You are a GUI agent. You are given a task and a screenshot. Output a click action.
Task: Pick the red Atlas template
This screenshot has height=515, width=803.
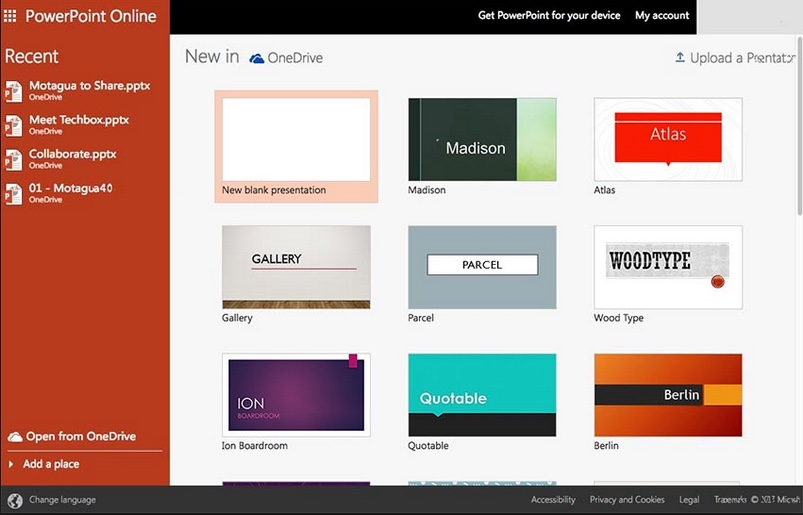pos(667,139)
